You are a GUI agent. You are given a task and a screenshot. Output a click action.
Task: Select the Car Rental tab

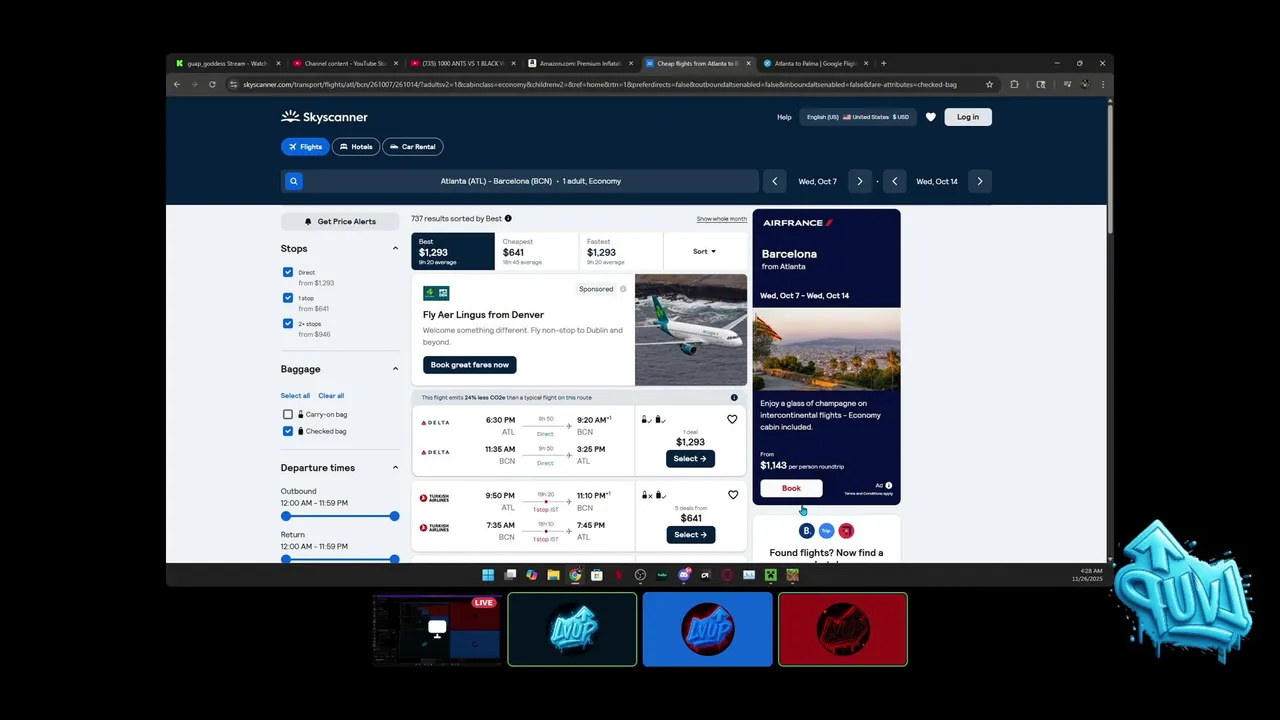point(412,146)
